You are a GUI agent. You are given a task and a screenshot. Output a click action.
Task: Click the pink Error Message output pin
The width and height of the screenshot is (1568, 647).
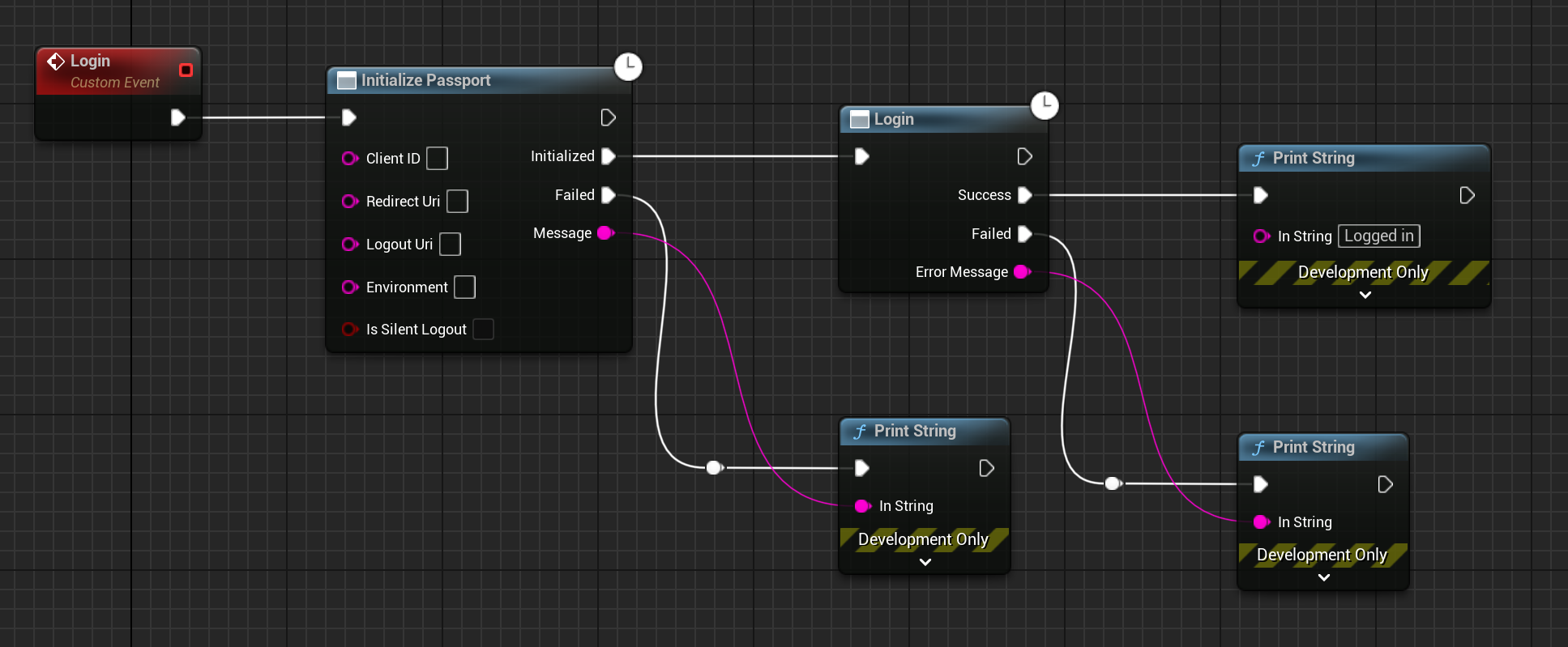click(x=1022, y=272)
